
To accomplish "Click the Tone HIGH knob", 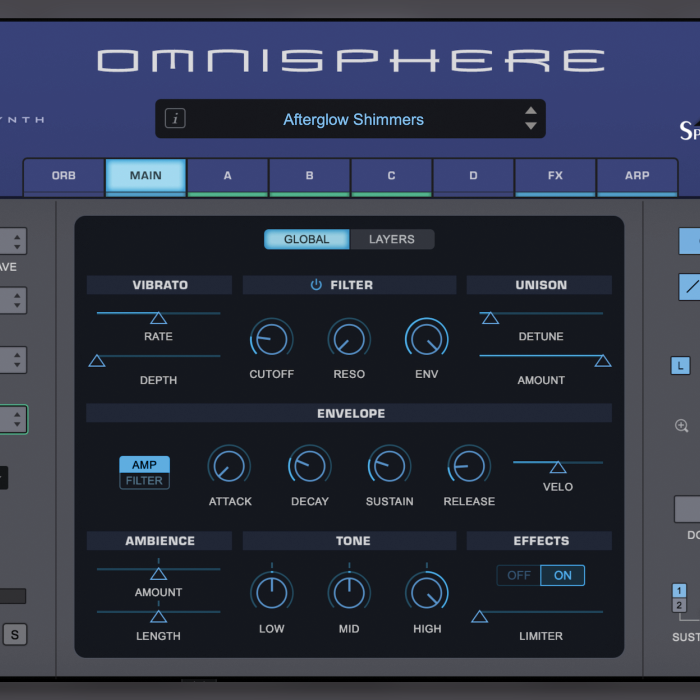I will pos(427,593).
